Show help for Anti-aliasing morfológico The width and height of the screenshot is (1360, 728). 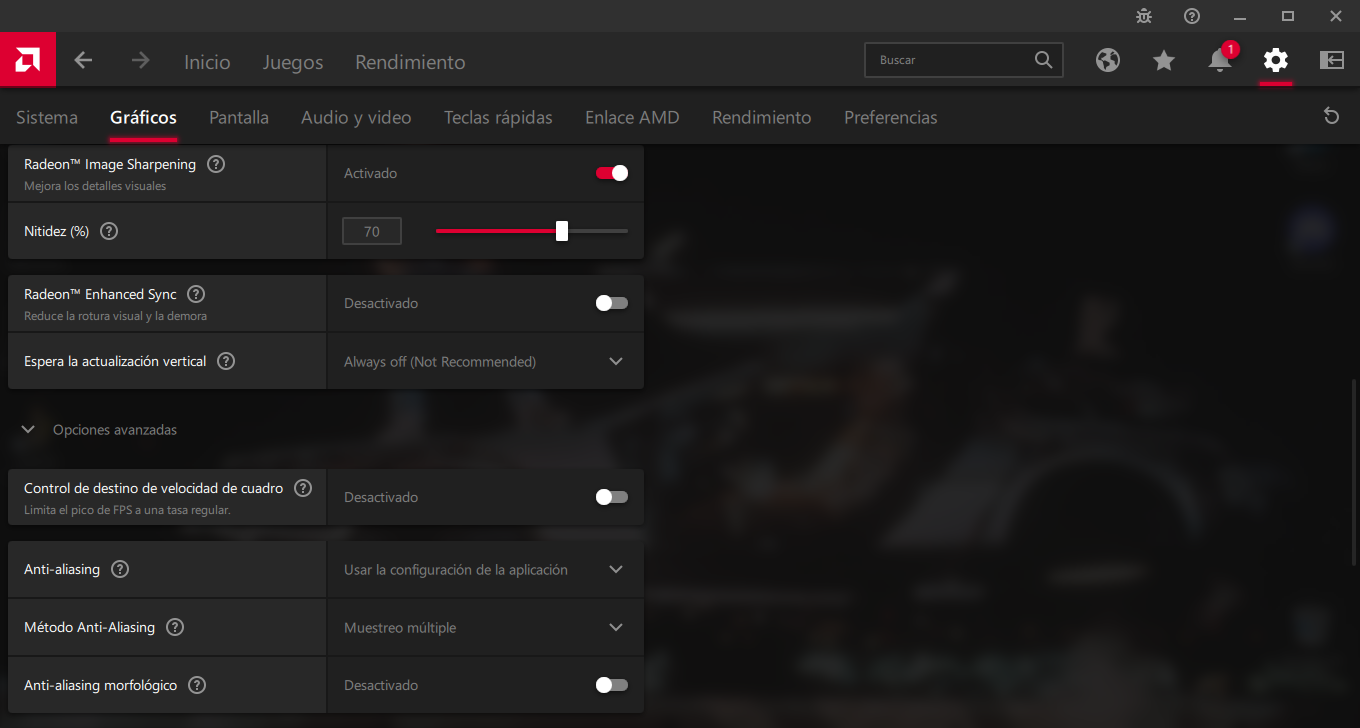(x=197, y=685)
